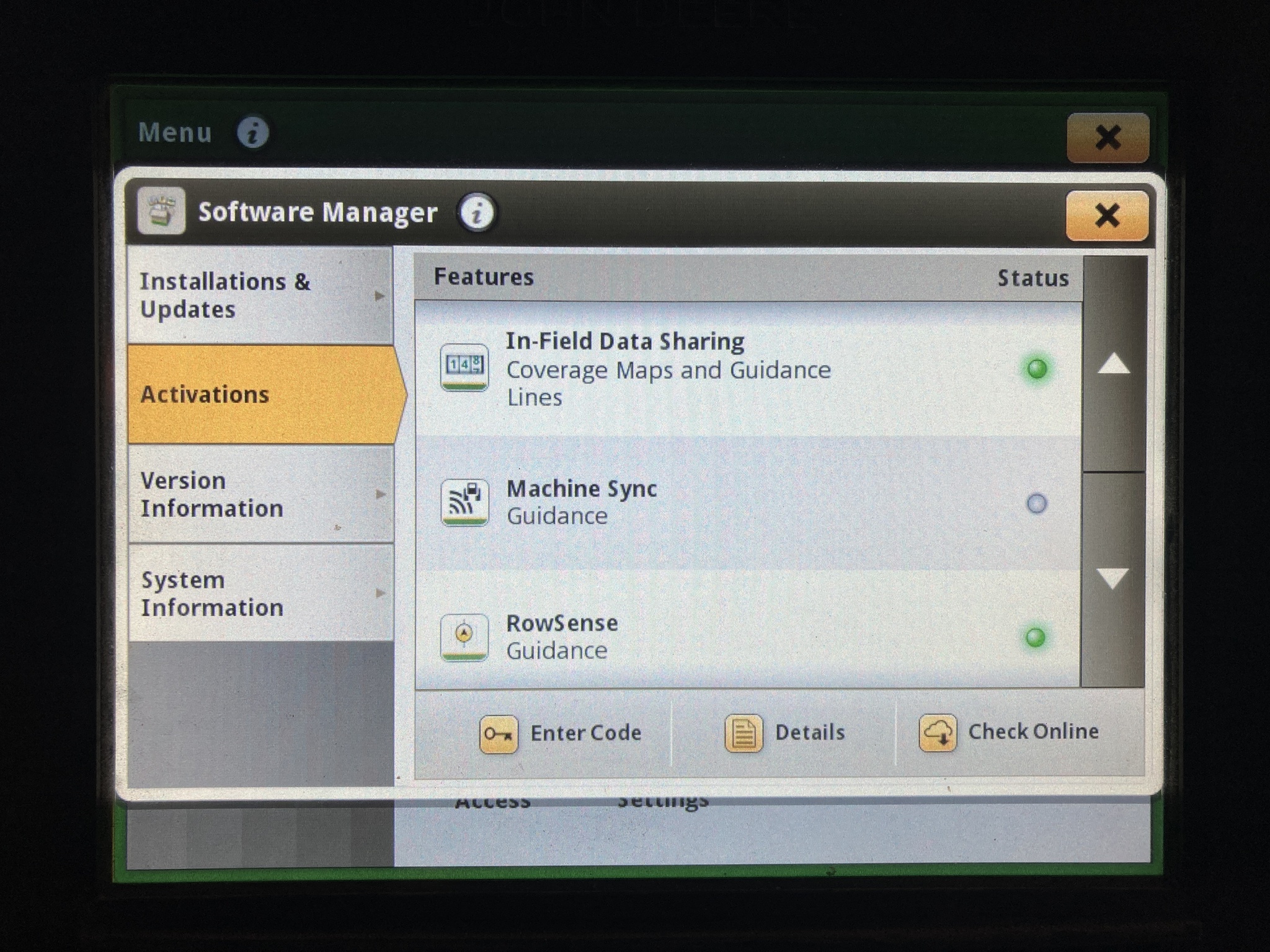Open the Software Manager info icon

[476, 213]
